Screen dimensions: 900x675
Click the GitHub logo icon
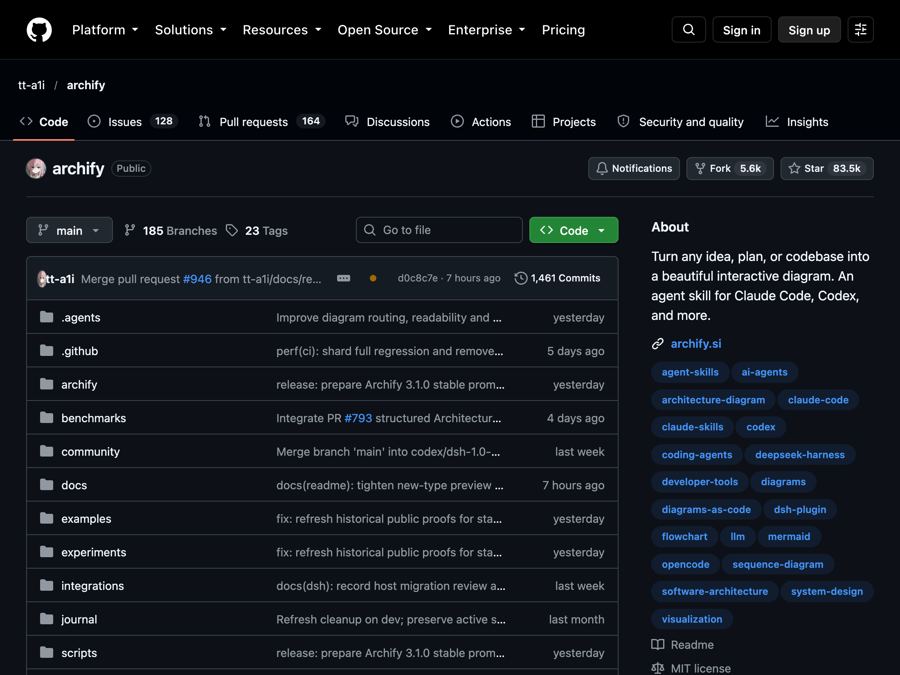coord(39,30)
